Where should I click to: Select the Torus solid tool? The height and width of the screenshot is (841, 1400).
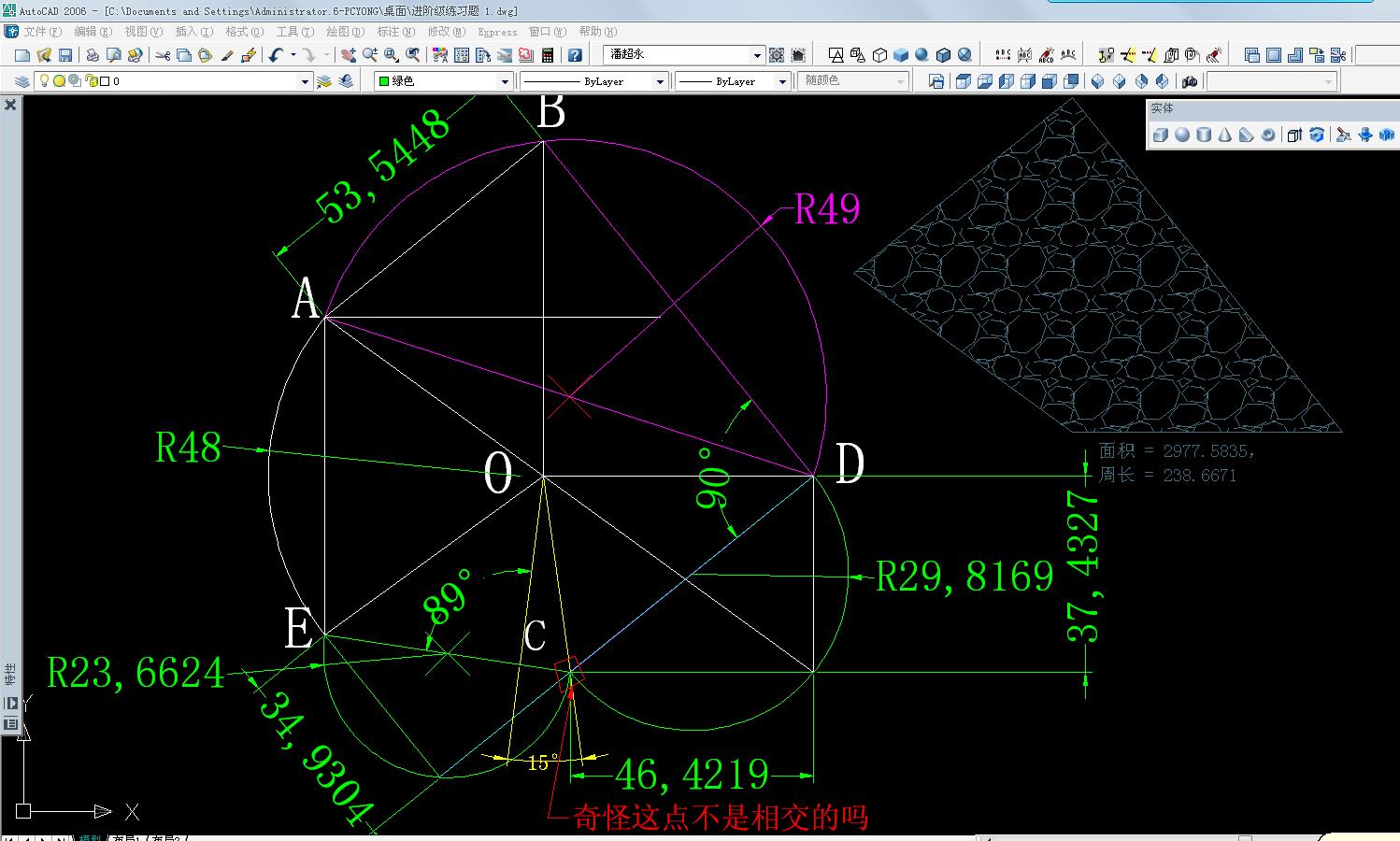click(1268, 135)
